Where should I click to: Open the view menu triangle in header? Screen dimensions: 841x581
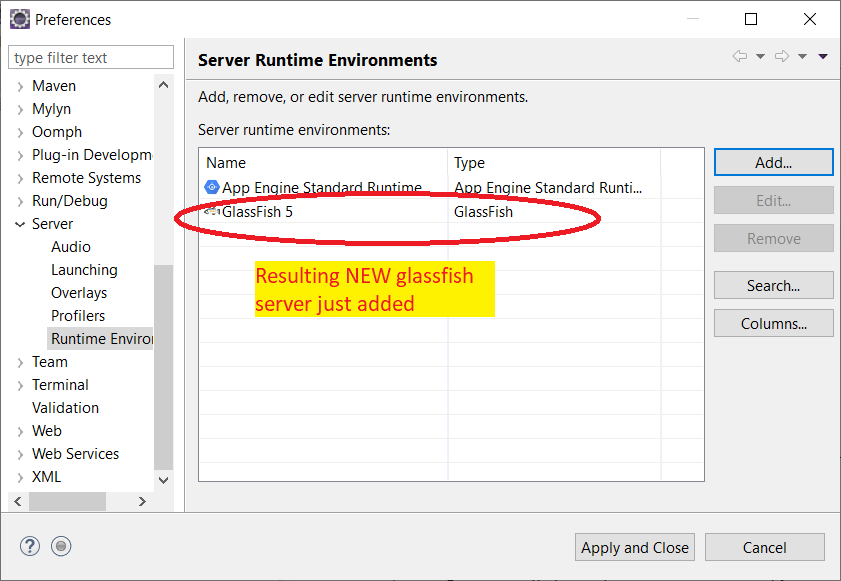coord(823,57)
